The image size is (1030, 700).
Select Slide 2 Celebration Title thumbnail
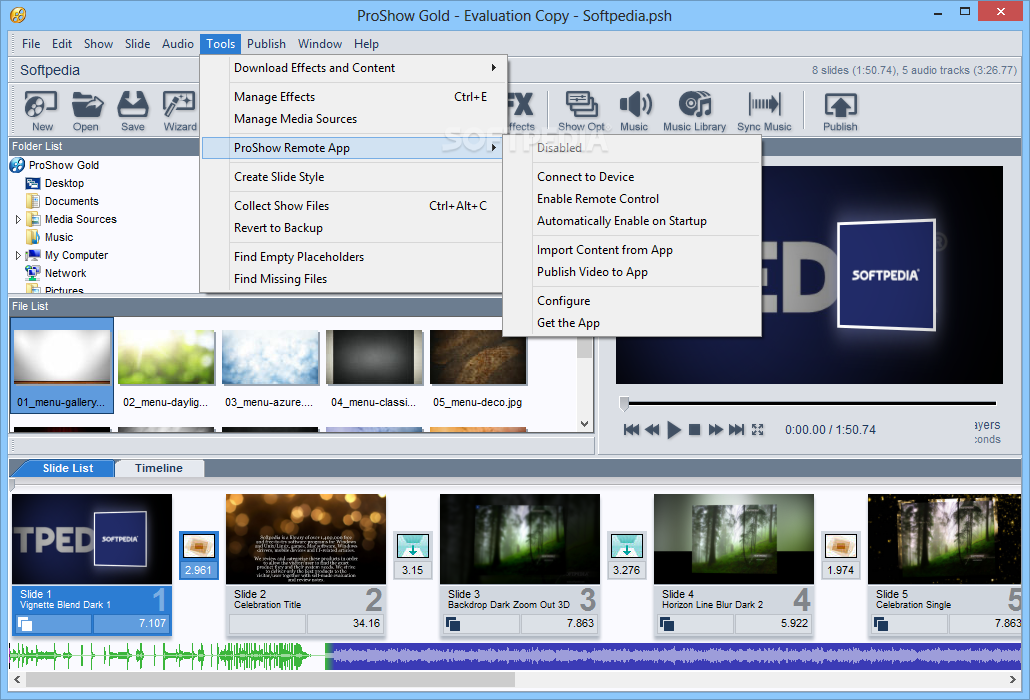click(305, 539)
